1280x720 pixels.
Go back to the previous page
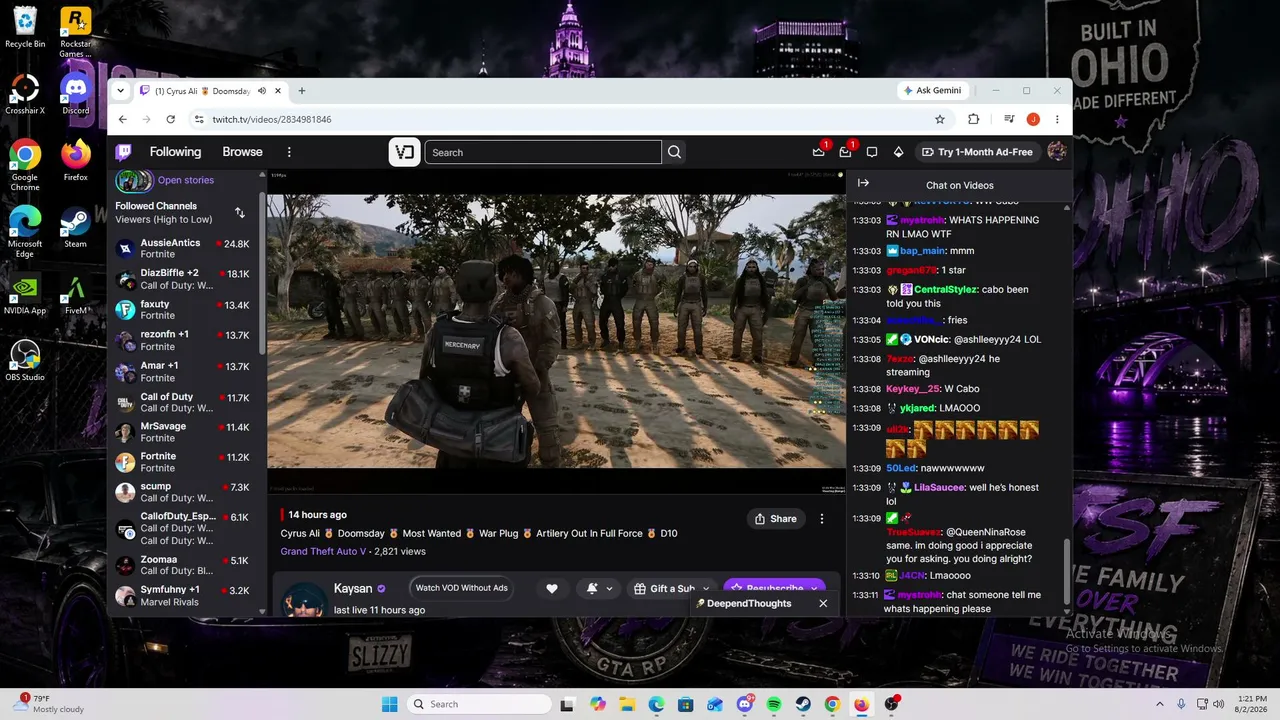[122, 119]
